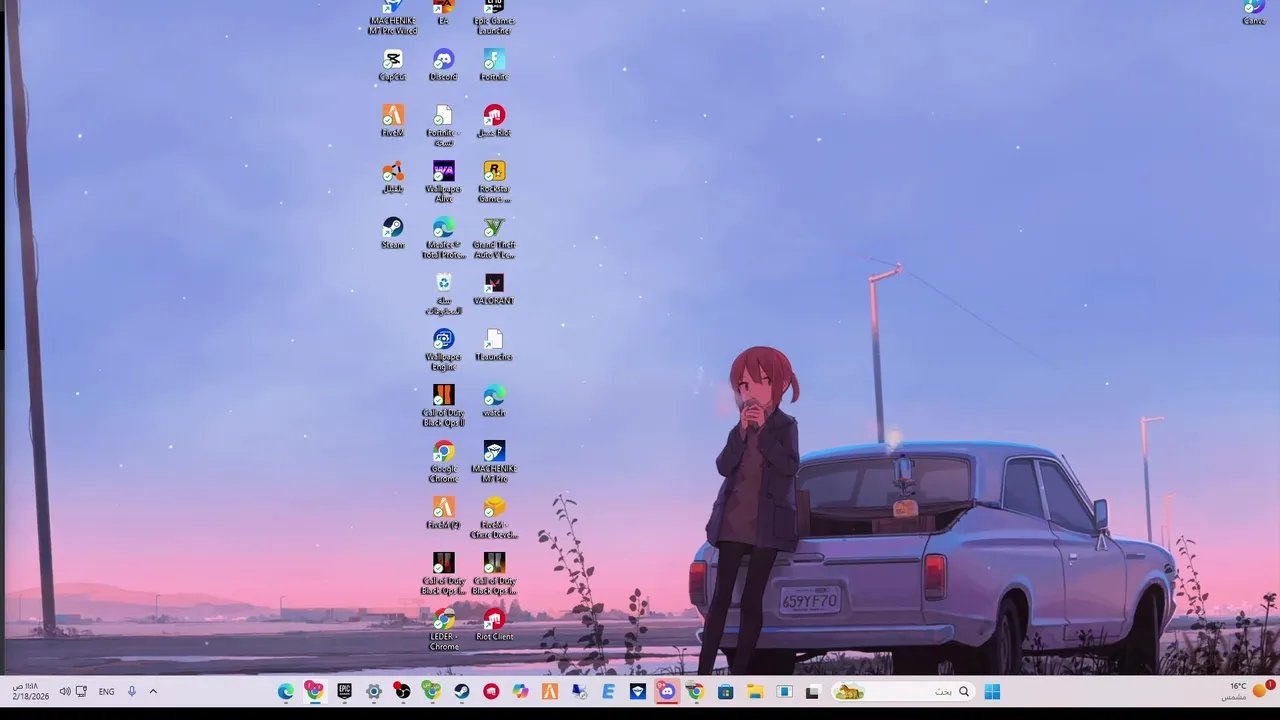
Task: Select the Wallpaper Alive desktop icon
Action: [x=443, y=182]
